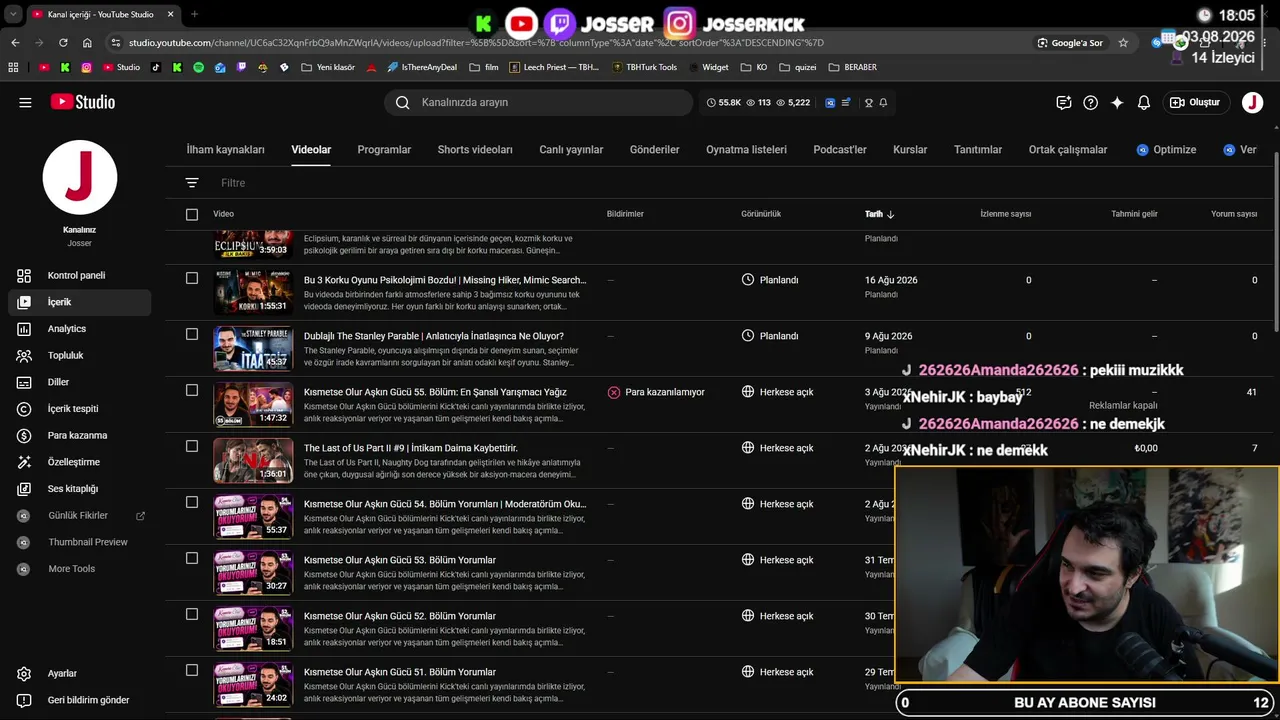Open Kontrol paneli from the sidebar
The width and height of the screenshot is (1280, 720).
[76, 275]
